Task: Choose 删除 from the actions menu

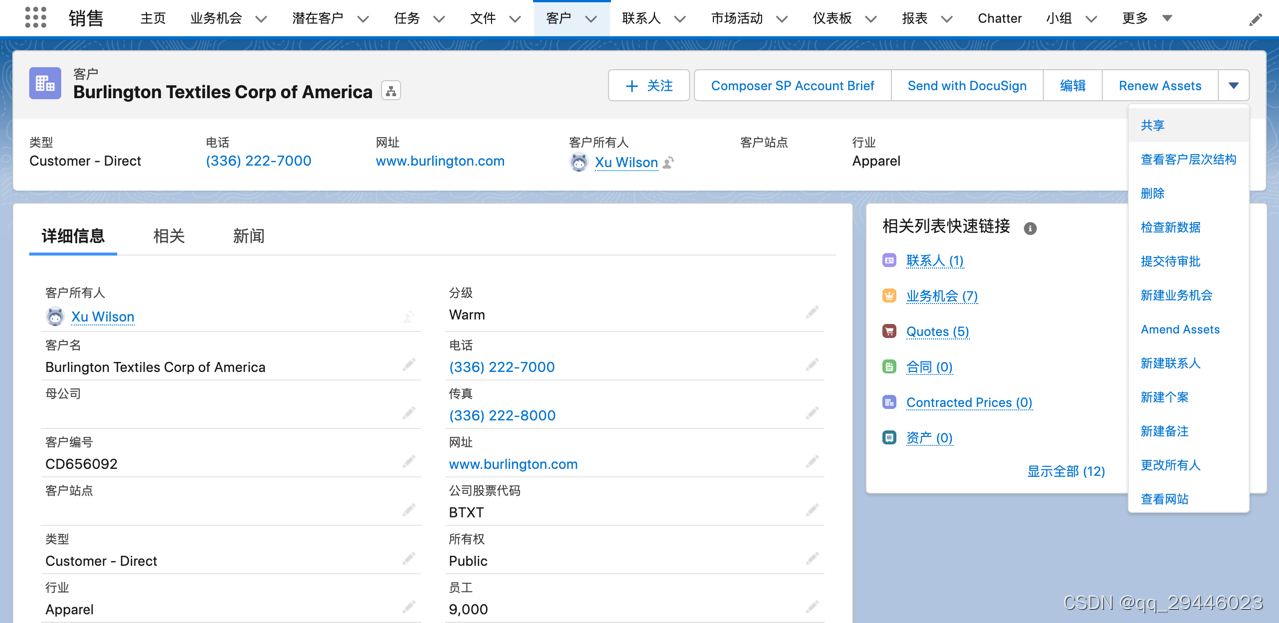Action: coord(1188,193)
